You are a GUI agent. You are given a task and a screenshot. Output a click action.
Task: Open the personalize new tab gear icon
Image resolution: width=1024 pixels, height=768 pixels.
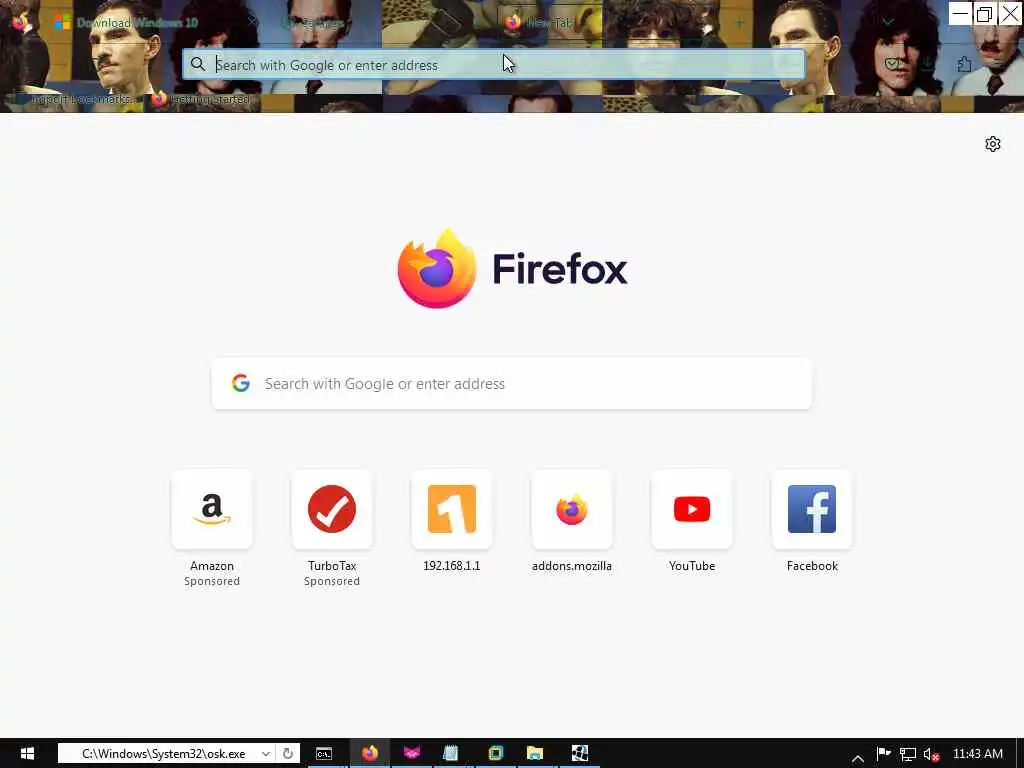pyautogui.click(x=993, y=144)
